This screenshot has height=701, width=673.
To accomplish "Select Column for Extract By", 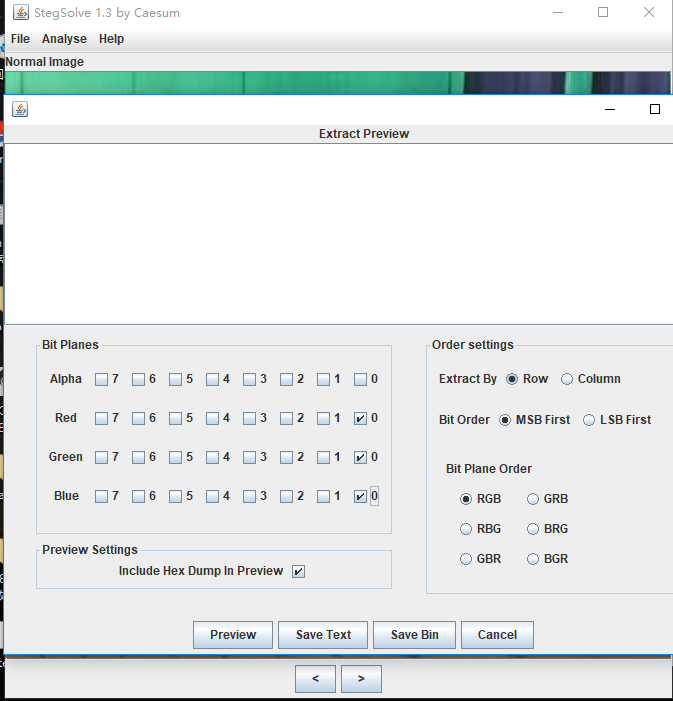I will coord(567,379).
